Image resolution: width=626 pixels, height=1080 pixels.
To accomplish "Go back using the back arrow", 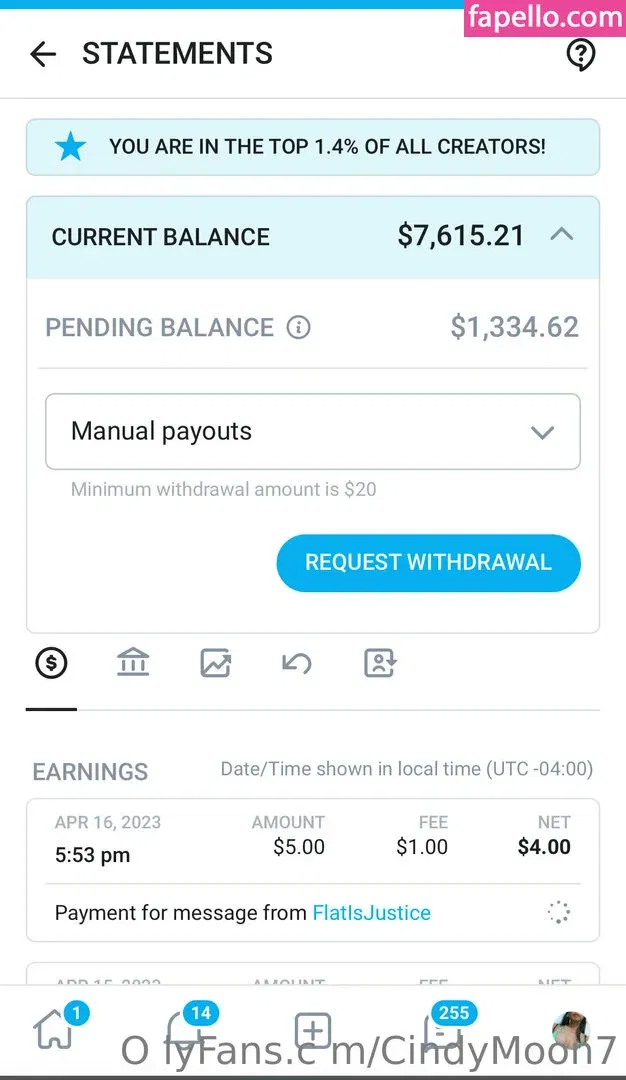I will pyautogui.click(x=43, y=54).
